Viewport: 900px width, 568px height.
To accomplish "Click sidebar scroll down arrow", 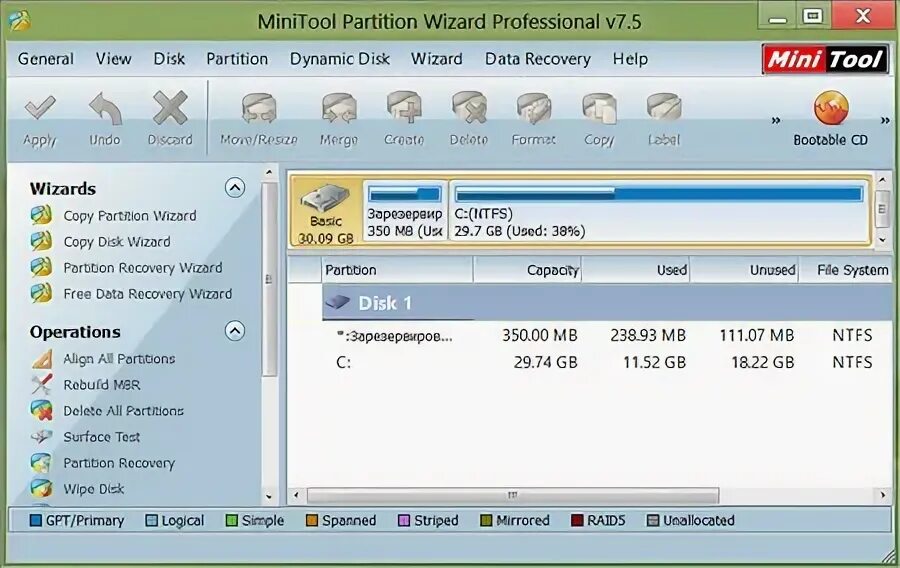I will 269,496.
